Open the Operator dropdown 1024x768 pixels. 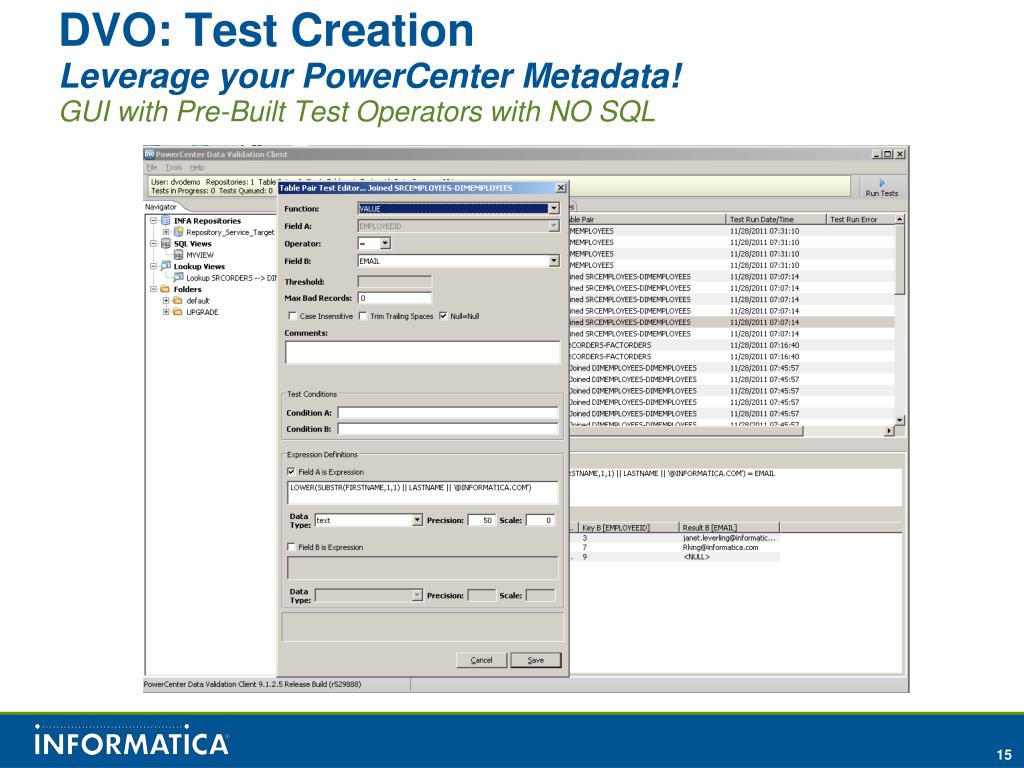[x=385, y=244]
